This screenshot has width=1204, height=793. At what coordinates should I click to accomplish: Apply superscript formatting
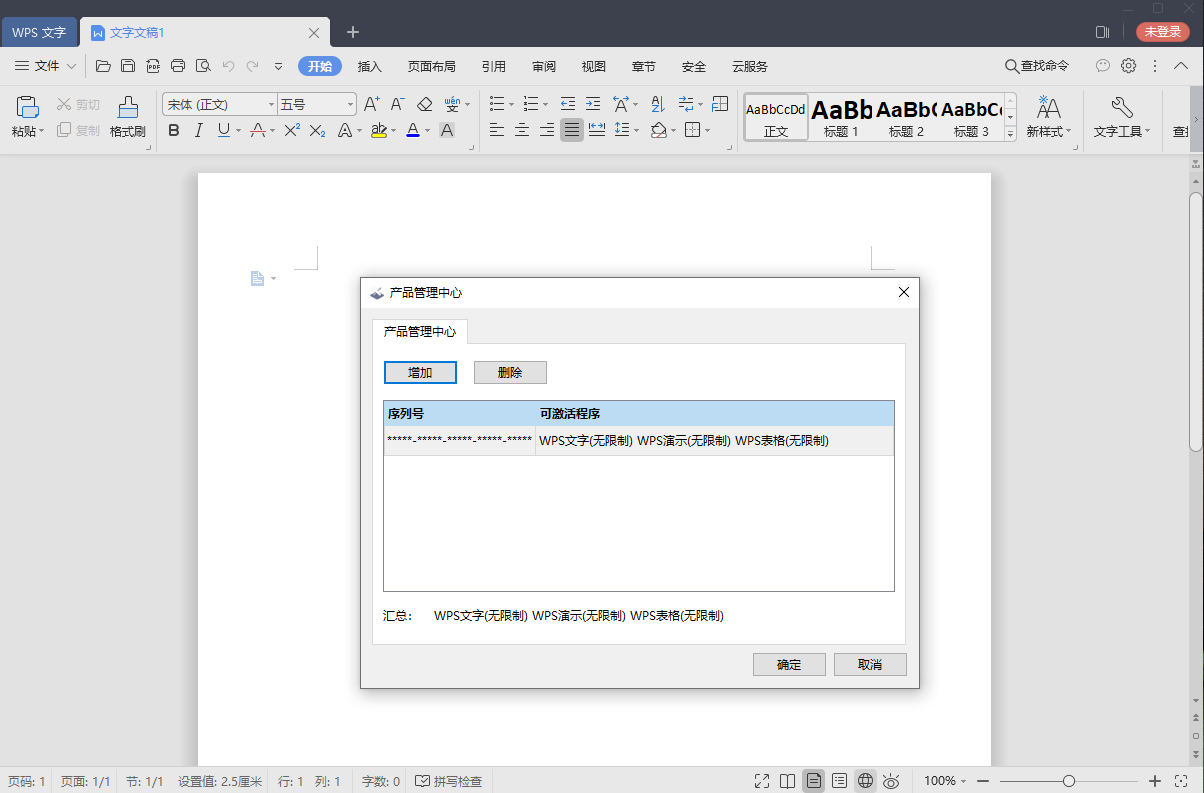pos(291,130)
